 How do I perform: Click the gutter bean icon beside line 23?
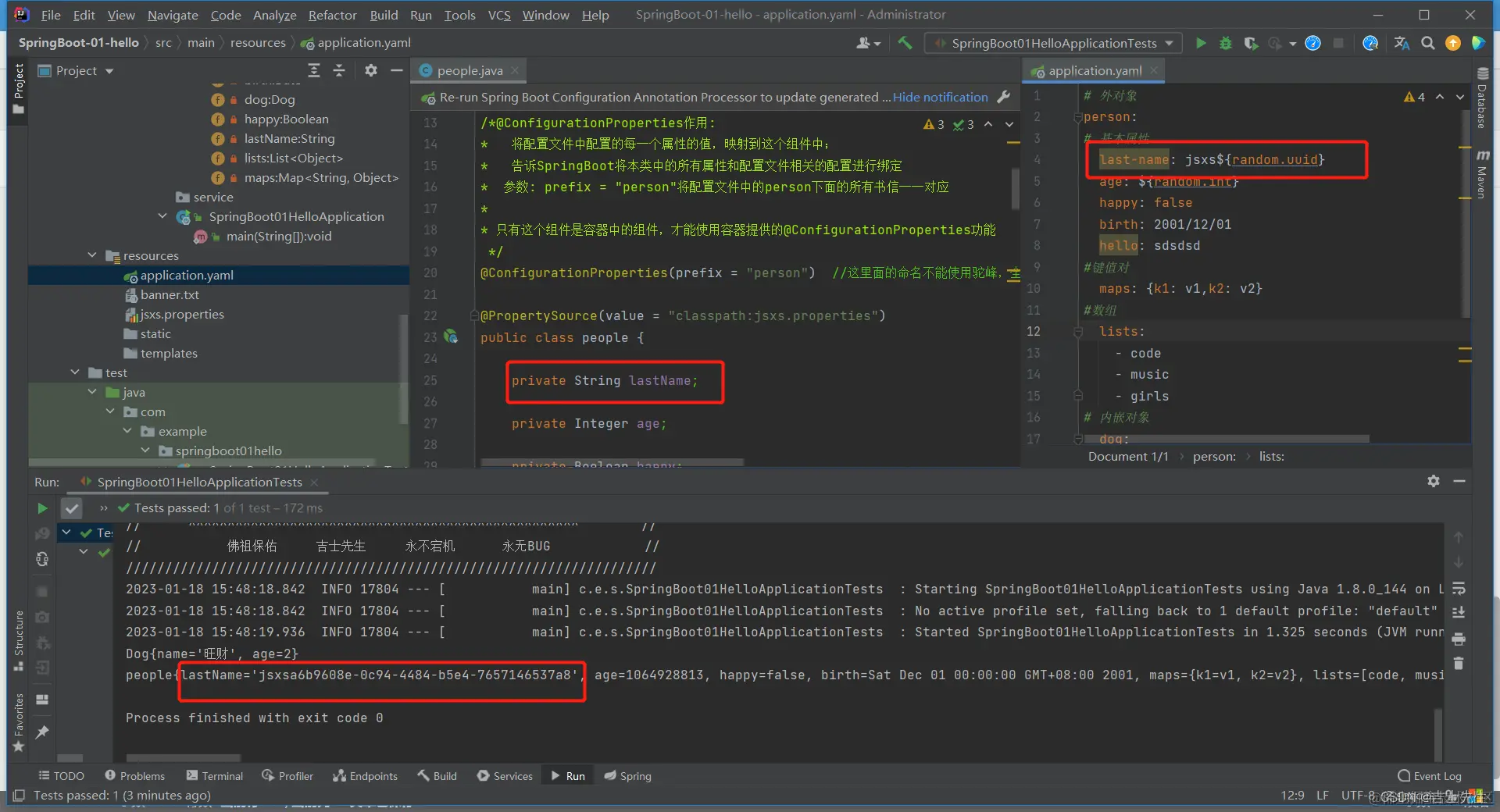click(x=451, y=337)
